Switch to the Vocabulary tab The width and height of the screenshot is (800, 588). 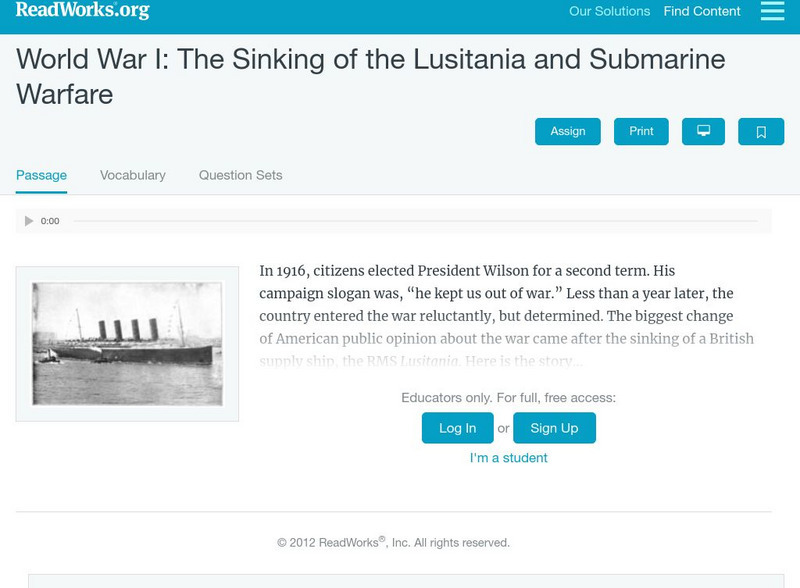click(132, 175)
